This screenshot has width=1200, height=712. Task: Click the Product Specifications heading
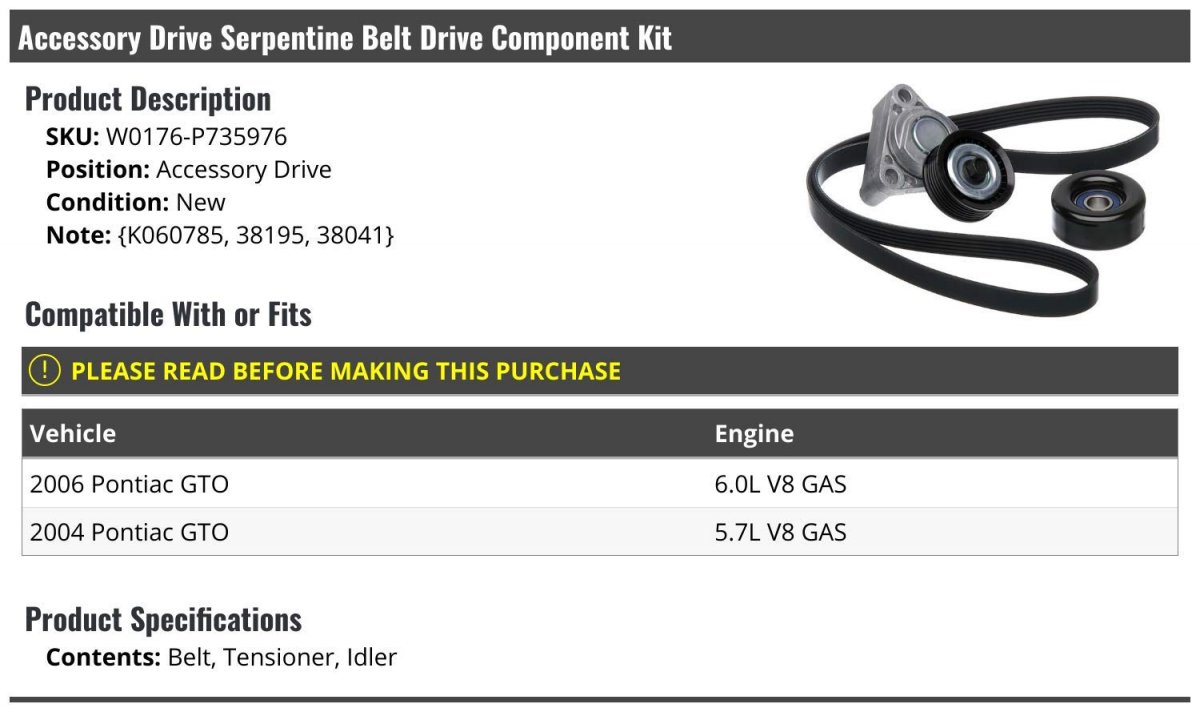point(163,620)
